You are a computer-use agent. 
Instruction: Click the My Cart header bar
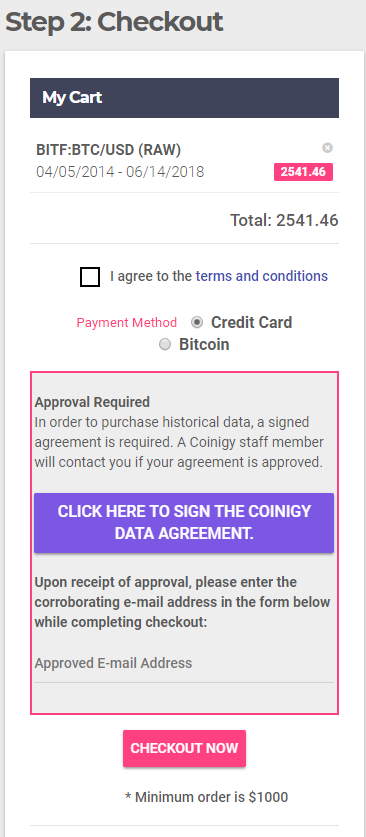(184, 98)
